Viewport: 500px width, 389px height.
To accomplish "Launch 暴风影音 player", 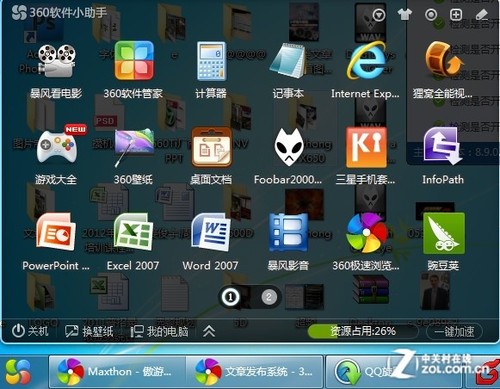I will pyautogui.click(x=288, y=232).
